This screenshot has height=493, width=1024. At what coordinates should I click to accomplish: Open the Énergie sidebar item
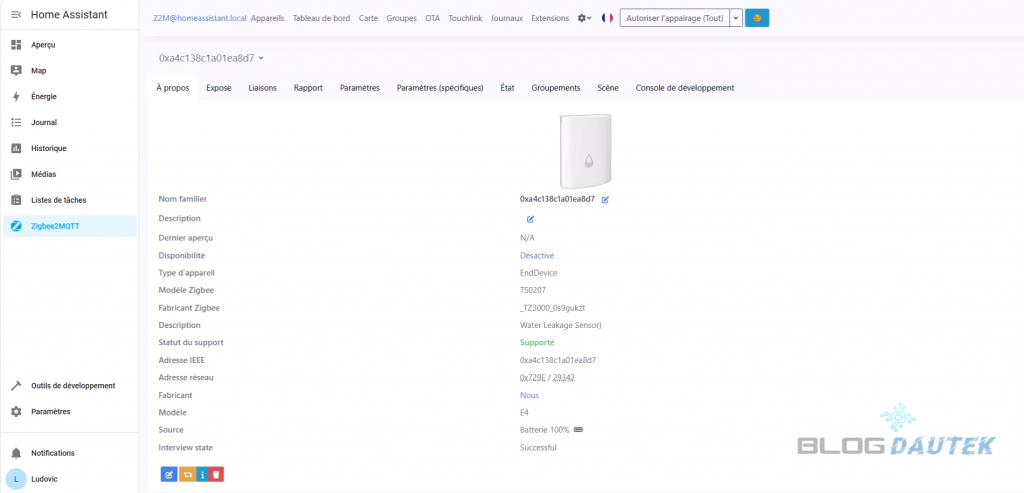point(43,97)
